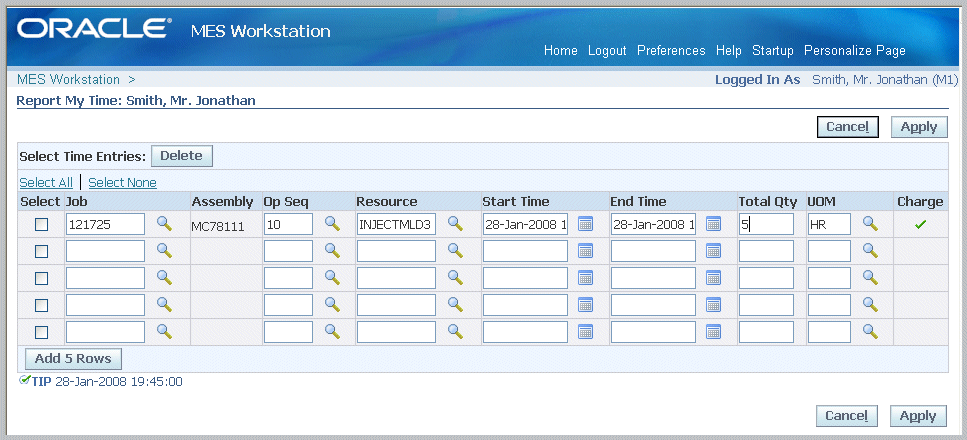
Task: Open Op Seq lookup beside value 10
Action: click(332, 223)
